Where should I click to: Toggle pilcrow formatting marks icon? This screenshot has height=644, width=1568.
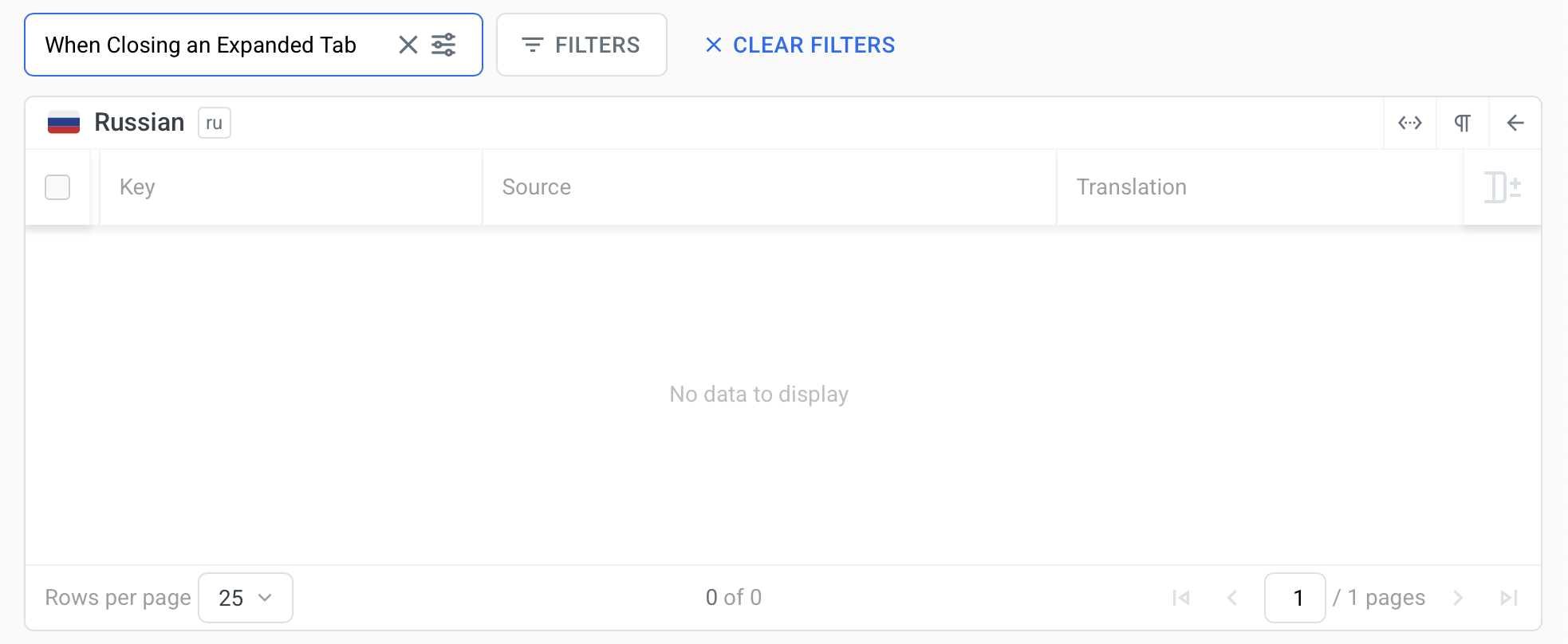1462,123
